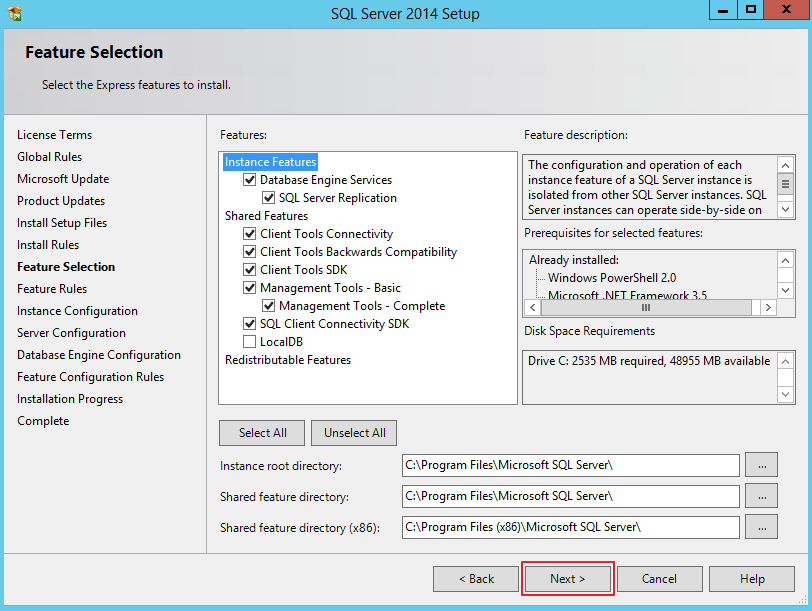Click the Unselect All button

(354, 433)
